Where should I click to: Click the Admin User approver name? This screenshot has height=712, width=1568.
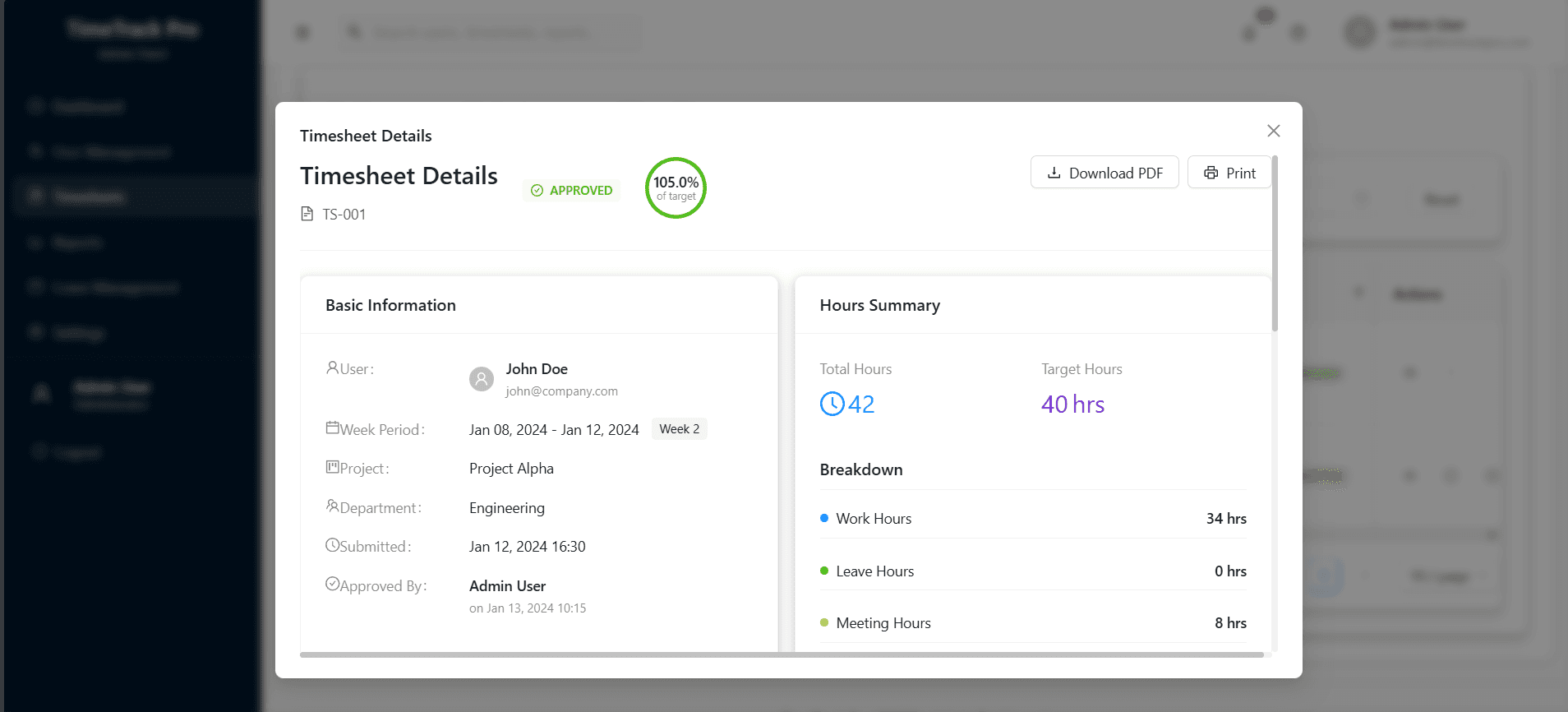tap(507, 586)
